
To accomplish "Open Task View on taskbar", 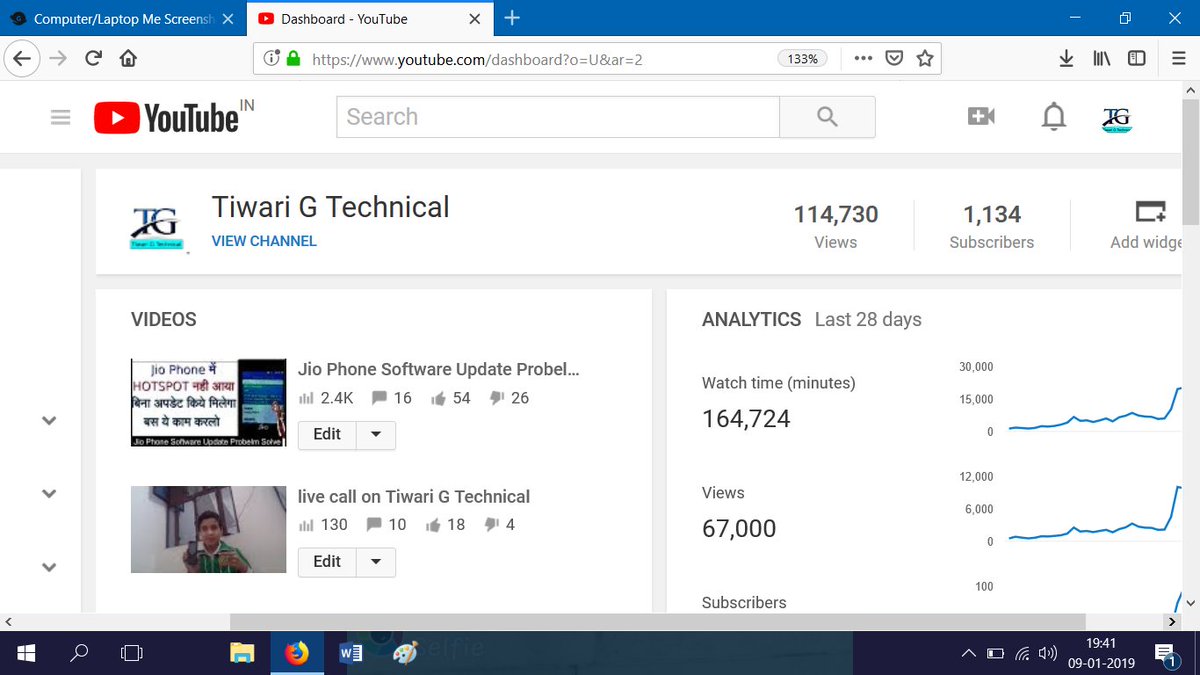I will coord(131,653).
